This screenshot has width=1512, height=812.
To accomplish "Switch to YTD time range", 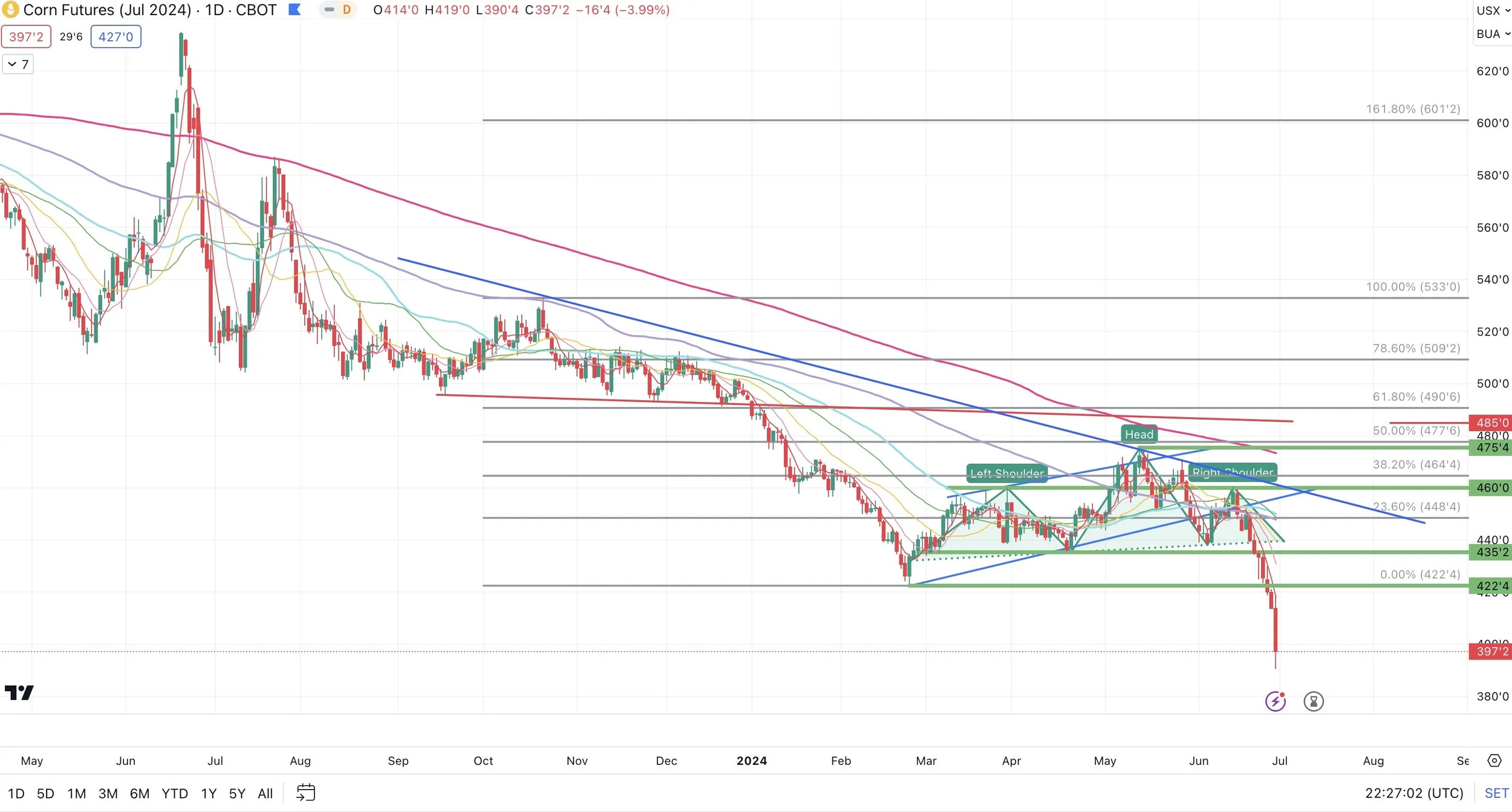I will [x=174, y=793].
